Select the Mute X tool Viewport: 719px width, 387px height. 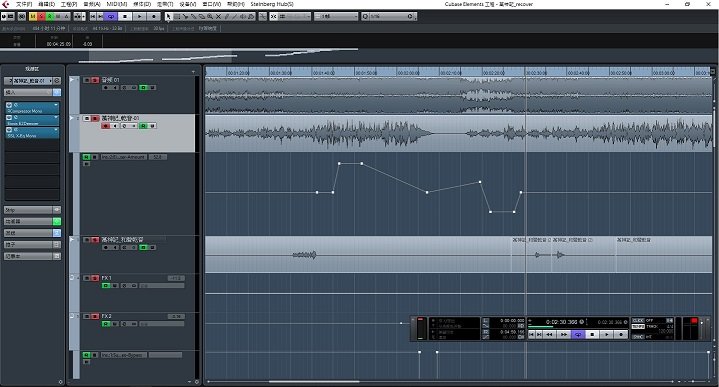click(x=218, y=17)
